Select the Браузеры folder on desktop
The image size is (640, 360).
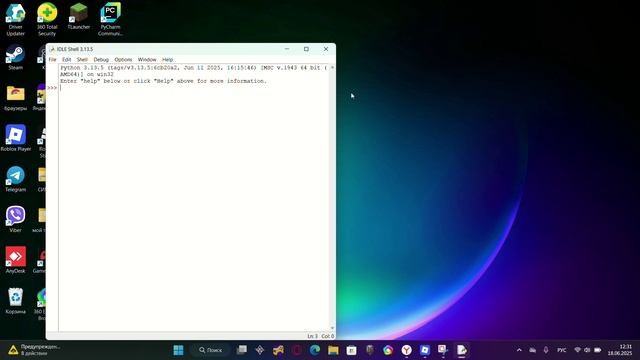click(16, 98)
